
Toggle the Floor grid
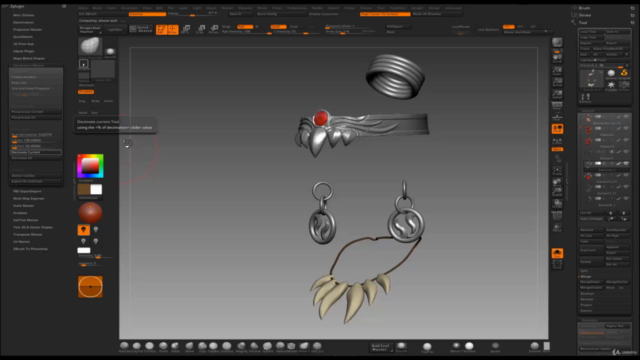[557, 117]
